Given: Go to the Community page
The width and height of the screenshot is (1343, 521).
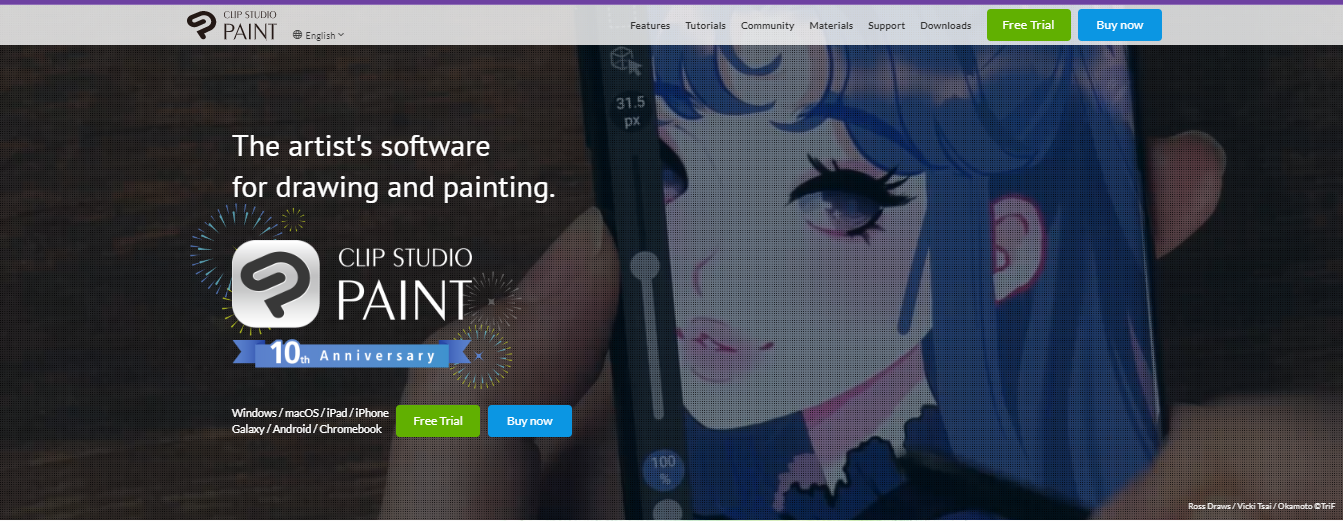Looking at the screenshot, I should pyautogui.click(x=768, y=25).
